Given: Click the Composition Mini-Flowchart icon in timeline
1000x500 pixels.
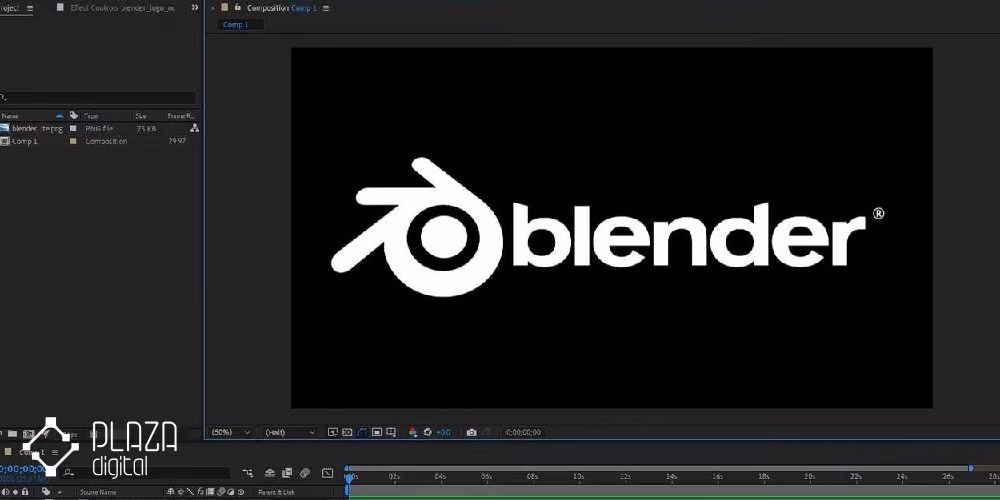Looking at the screenshot, I should point(248,473).
